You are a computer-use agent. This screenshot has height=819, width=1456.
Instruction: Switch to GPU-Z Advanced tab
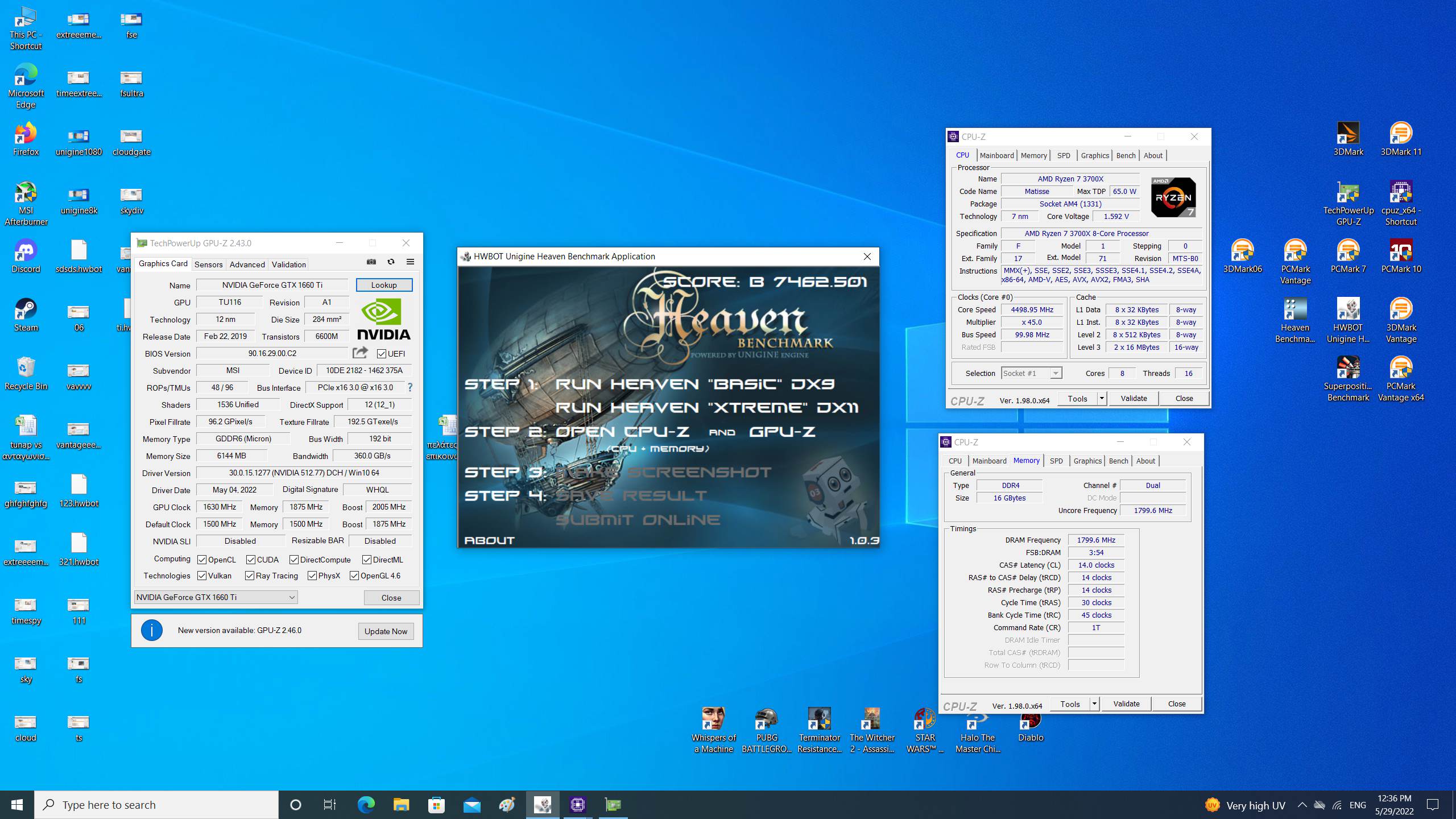(247, 264)
